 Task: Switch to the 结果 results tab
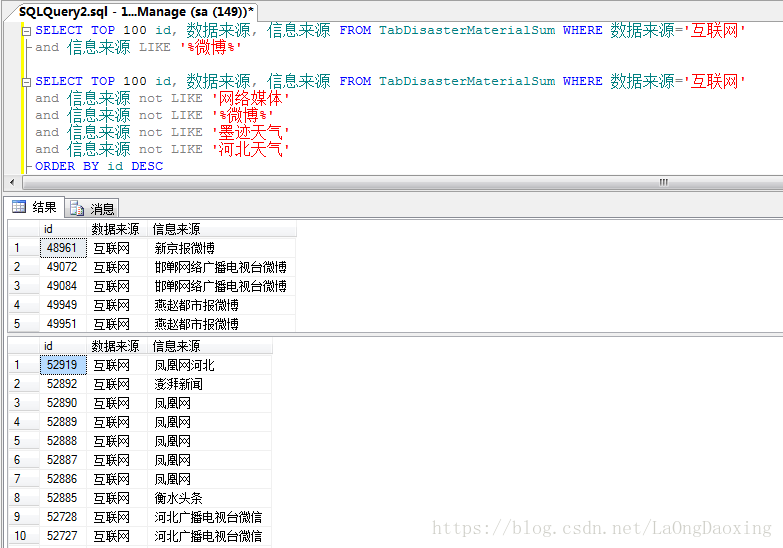tap(34, 207)
